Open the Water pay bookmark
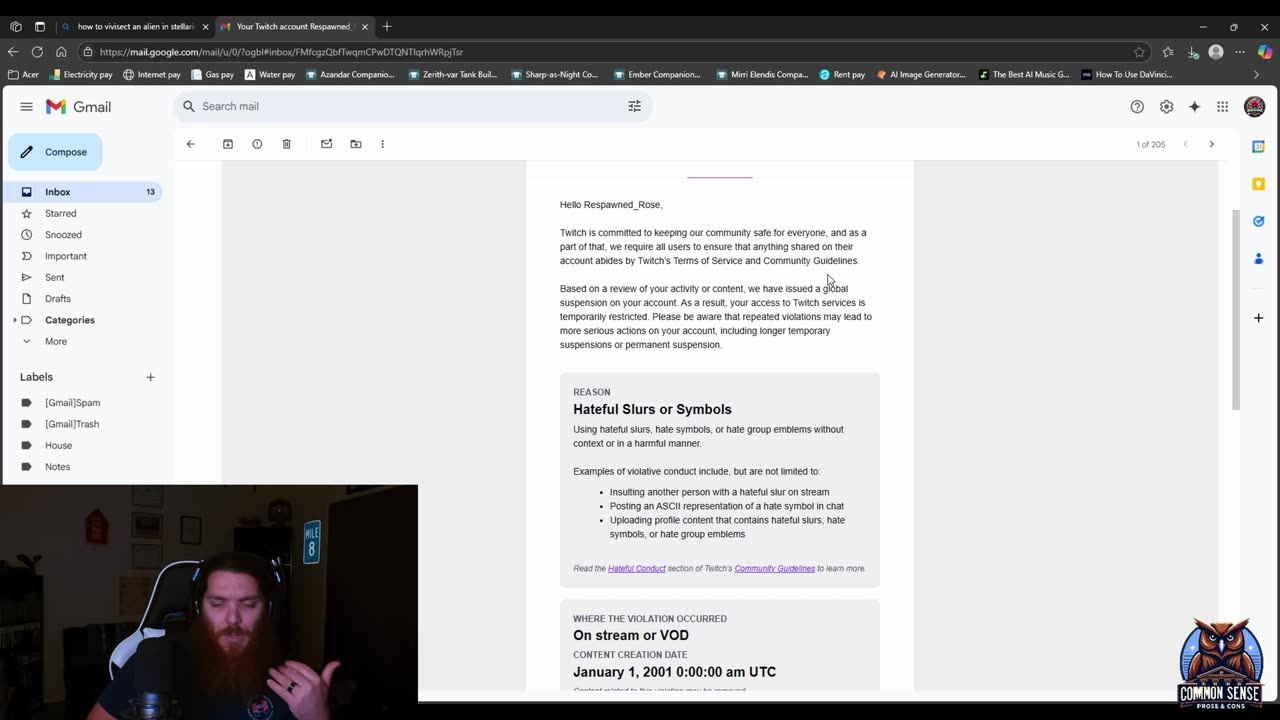The height and width of the screenshot is (720, 1280). [270, 74]
